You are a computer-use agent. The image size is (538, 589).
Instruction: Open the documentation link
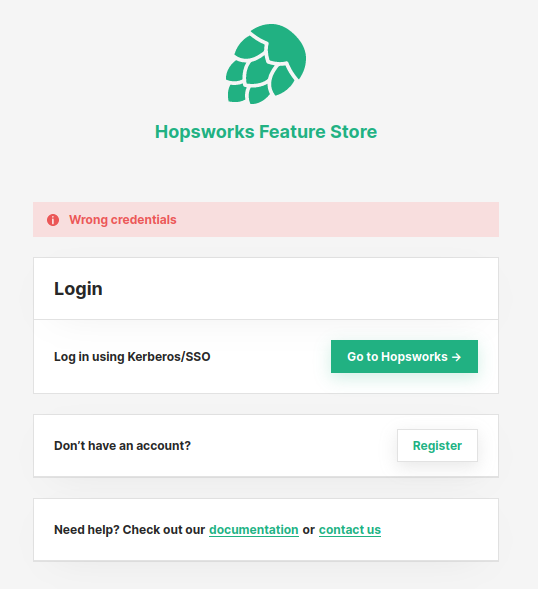coord(254,530)
